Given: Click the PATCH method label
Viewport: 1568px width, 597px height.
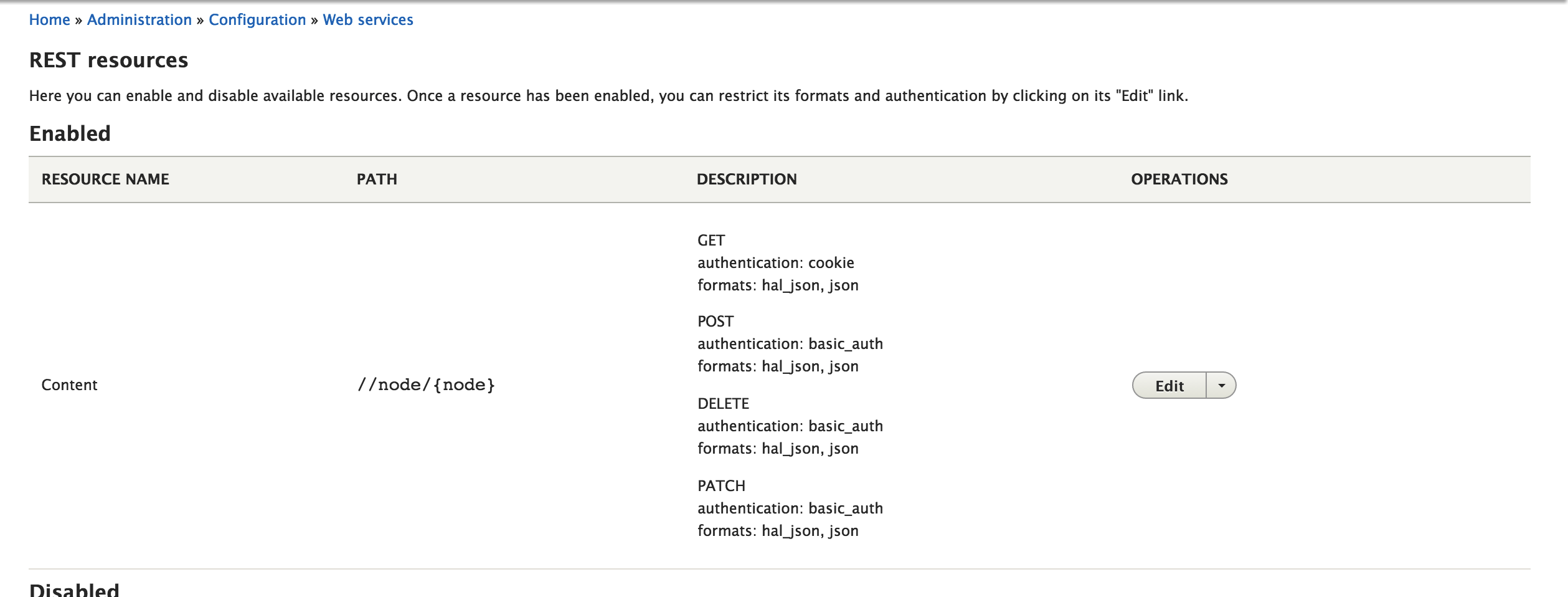Looking at the screenshot, I should [x=721, y=486].
